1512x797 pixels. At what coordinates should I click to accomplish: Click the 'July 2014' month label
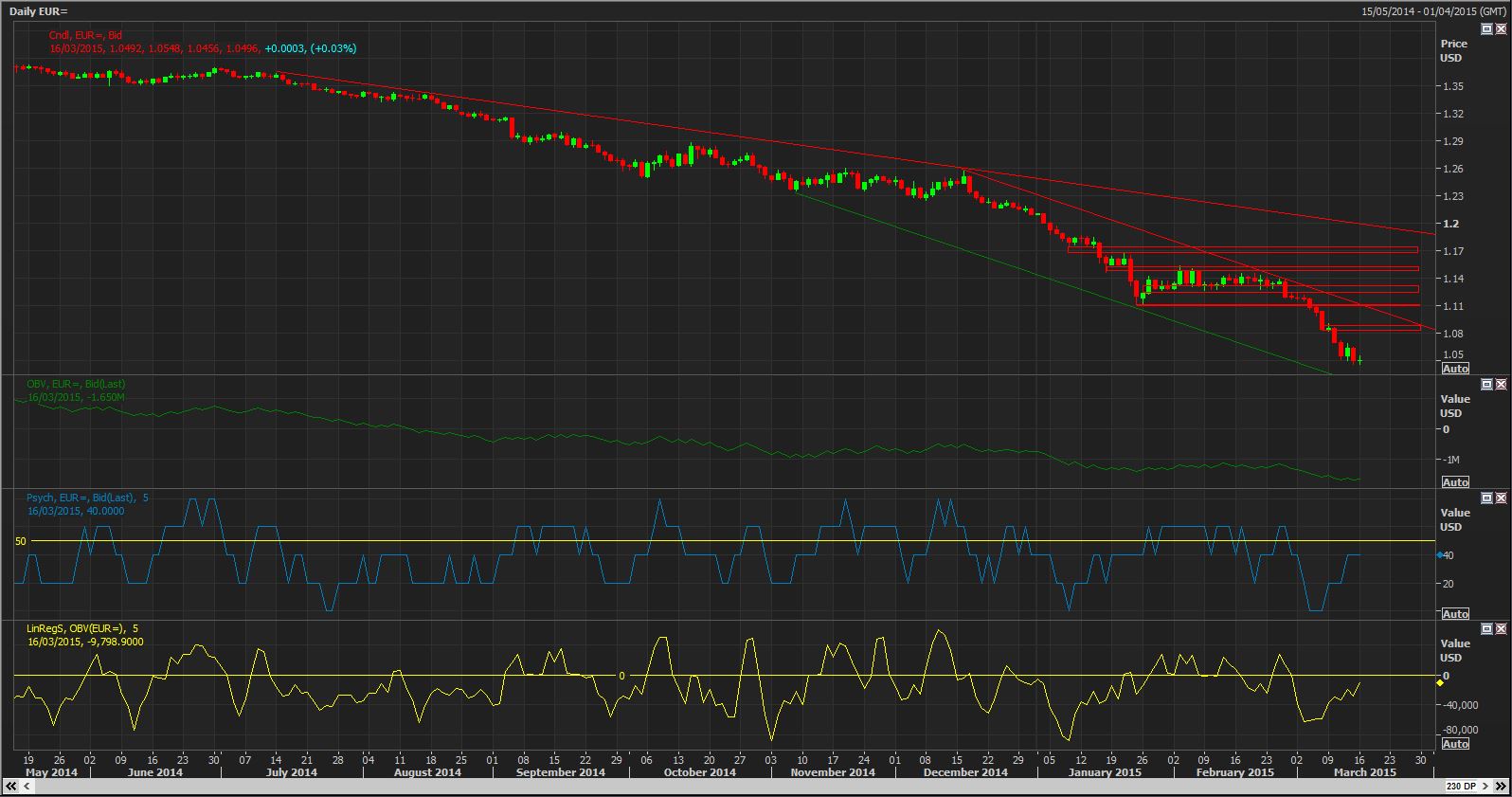tap(291, 772)
